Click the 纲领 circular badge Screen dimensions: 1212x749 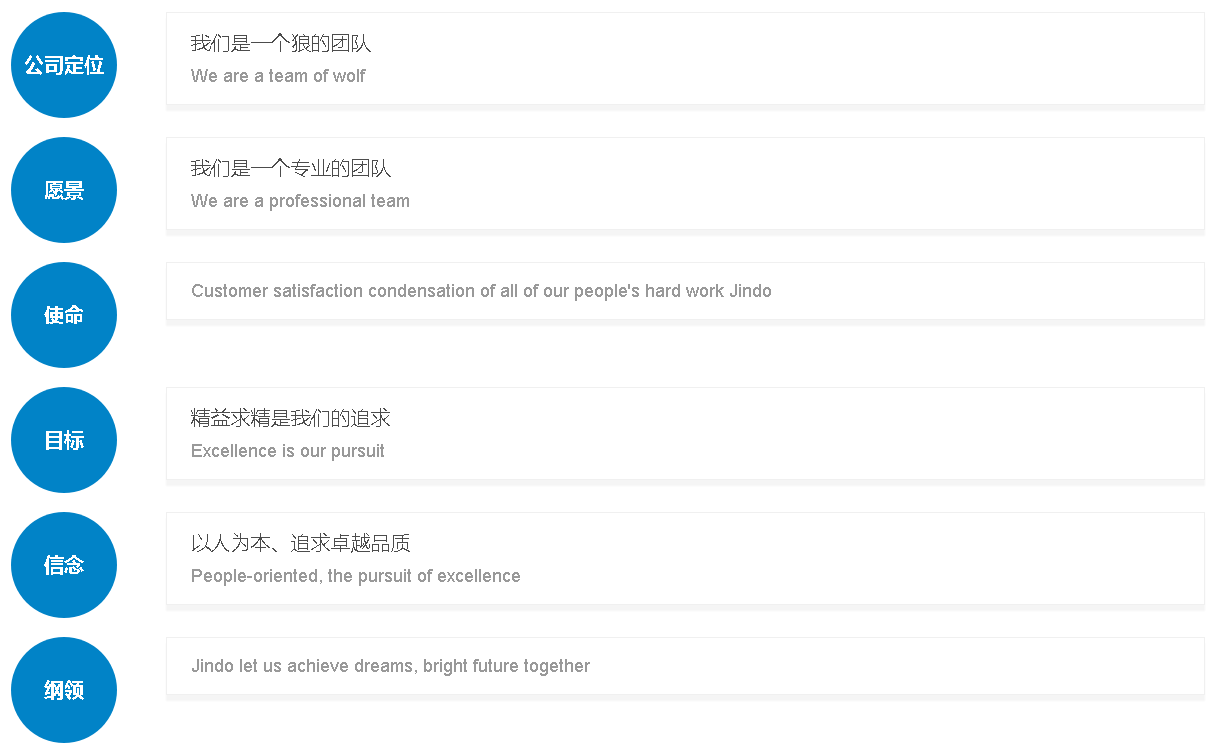pos(64,690)
